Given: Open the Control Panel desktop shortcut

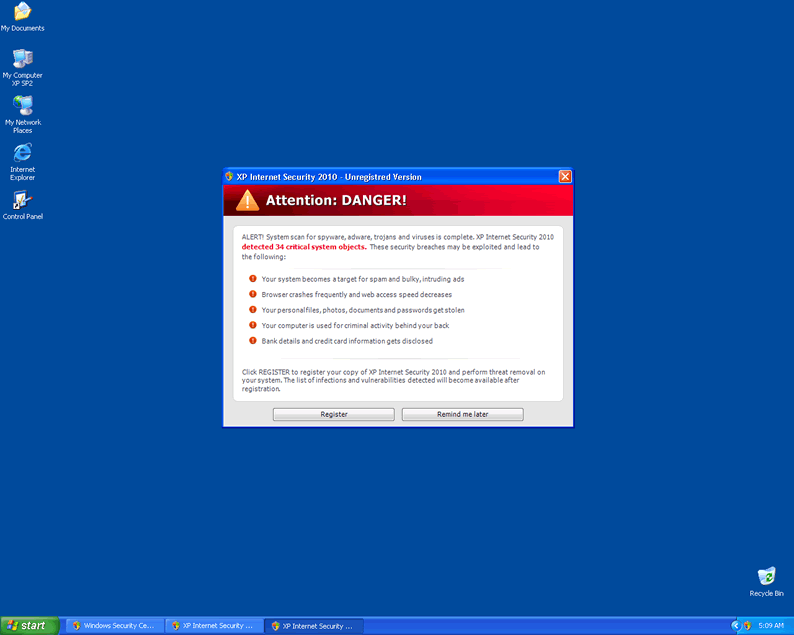Looking at the screenshot, I should [x=22, y=201].
